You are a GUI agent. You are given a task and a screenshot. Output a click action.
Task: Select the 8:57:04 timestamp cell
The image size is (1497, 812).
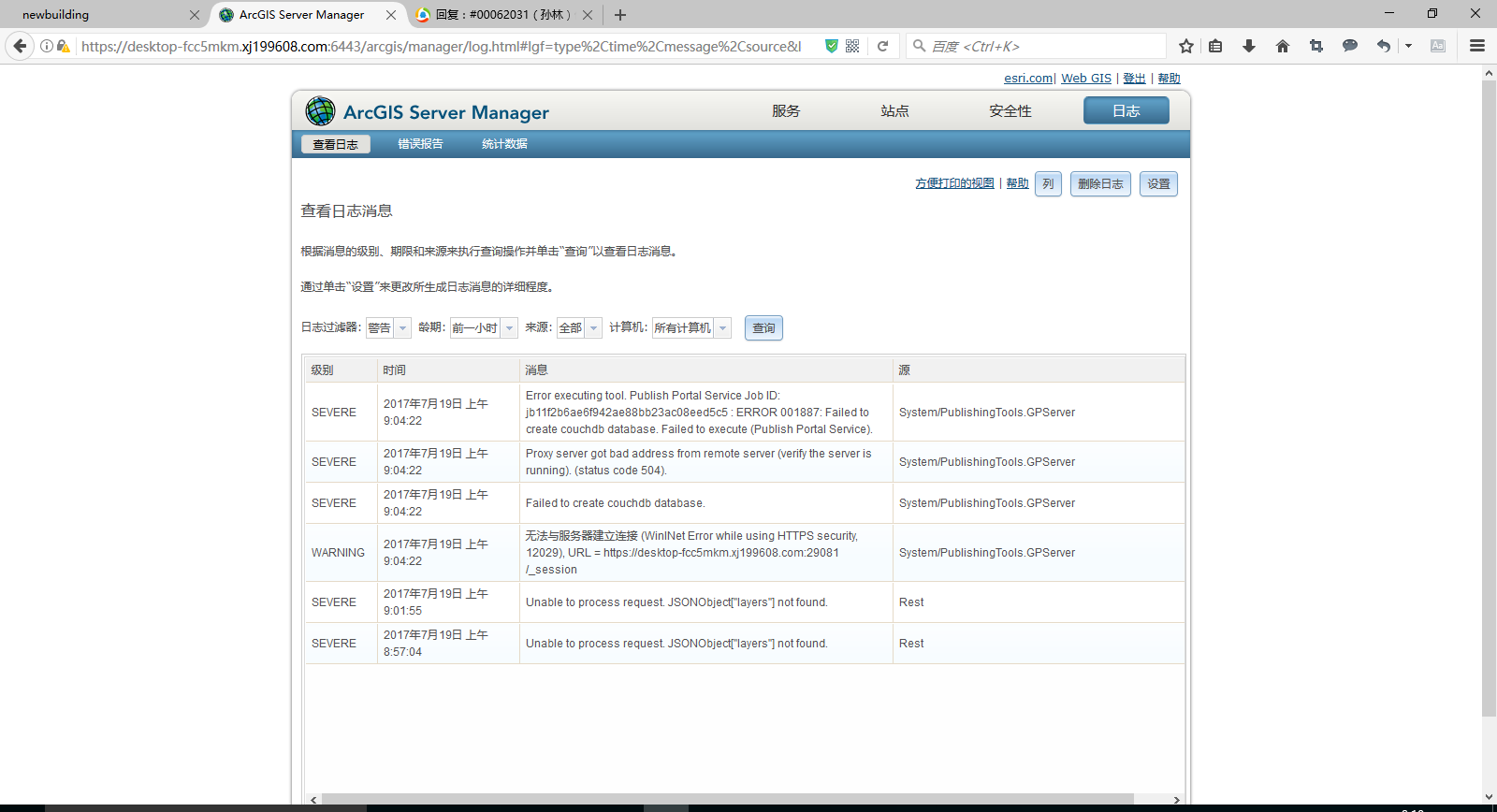(448, 644)
